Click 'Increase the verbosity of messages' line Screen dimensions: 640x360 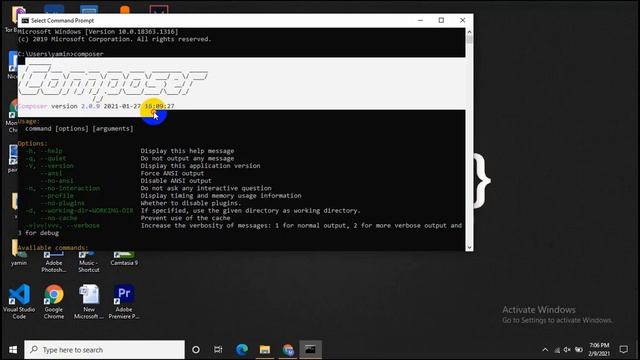(301, 225)
